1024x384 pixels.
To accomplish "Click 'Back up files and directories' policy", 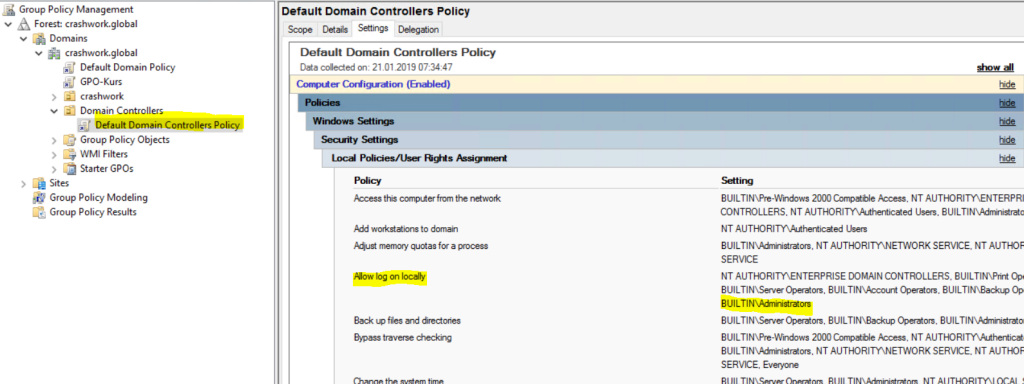I will (x=407, y=321).
